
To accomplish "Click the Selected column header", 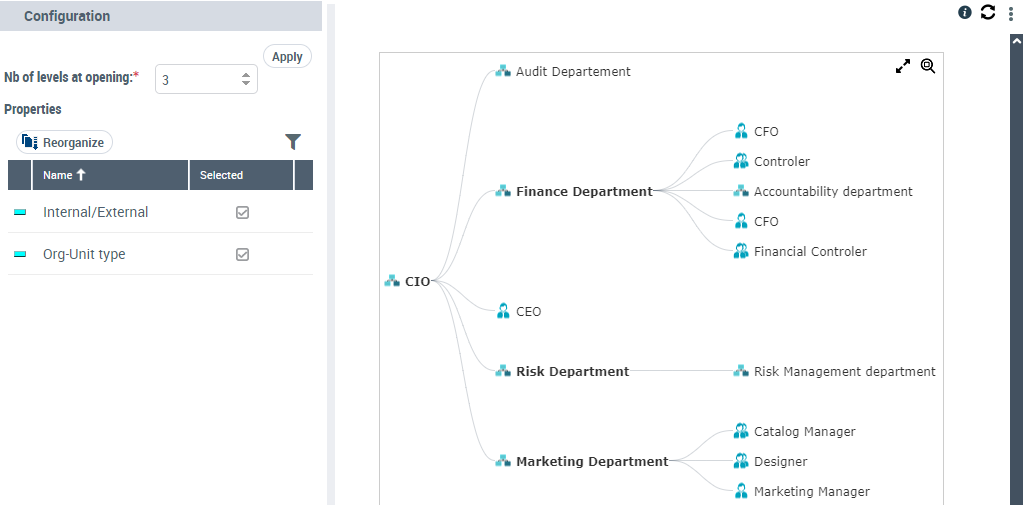I will tap(221, 175).
